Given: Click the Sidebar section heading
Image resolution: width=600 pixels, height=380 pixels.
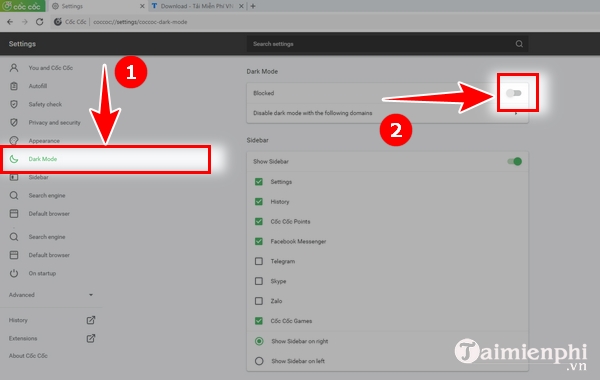Looking at the screenshot, I should (258, 140).
